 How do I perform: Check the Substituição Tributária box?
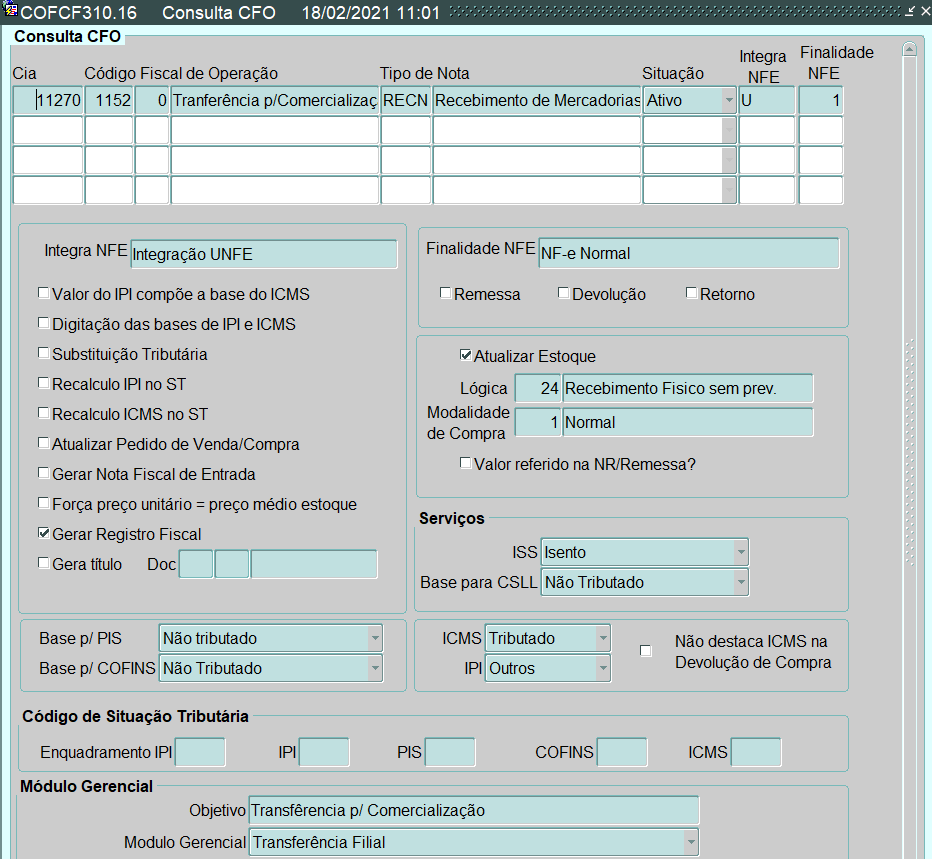click(43, 353)
